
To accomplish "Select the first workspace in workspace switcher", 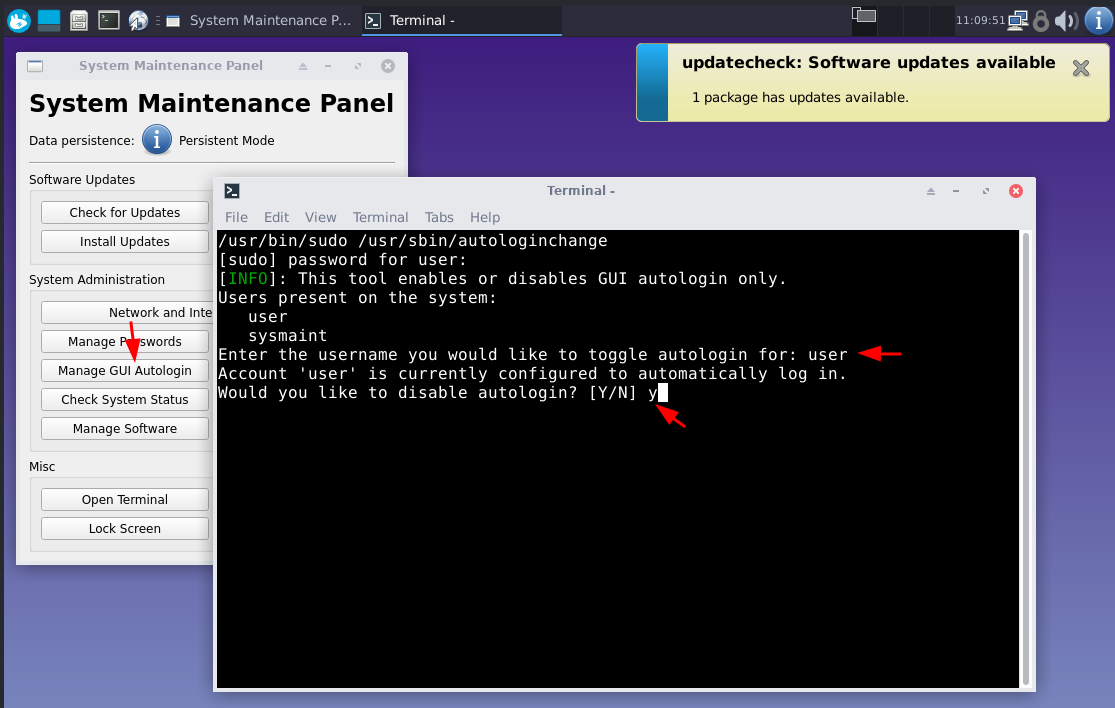I will tap(864, 15).
